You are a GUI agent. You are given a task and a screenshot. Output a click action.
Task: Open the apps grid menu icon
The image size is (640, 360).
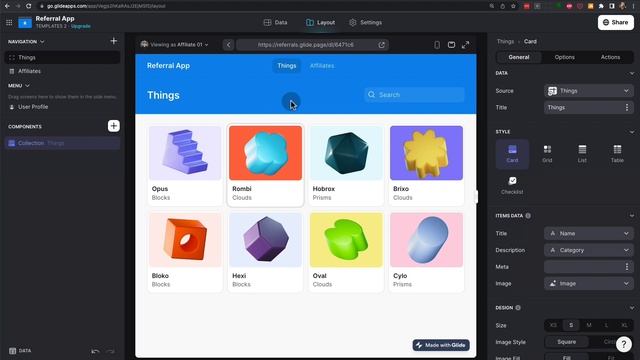pos(9,22)
